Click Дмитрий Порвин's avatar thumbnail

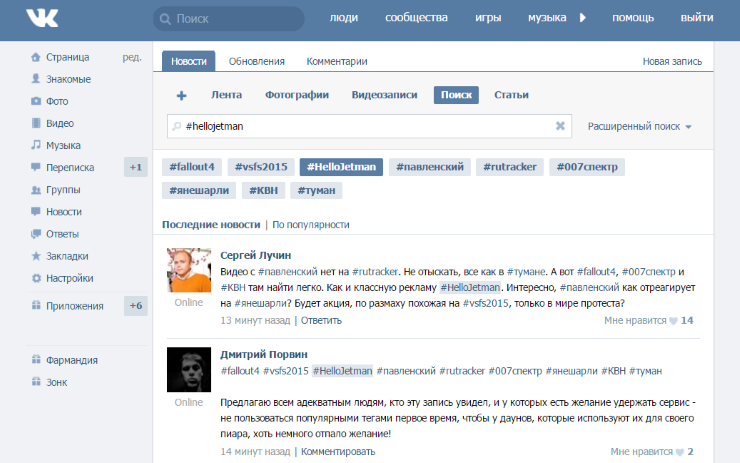coord(189,370)
